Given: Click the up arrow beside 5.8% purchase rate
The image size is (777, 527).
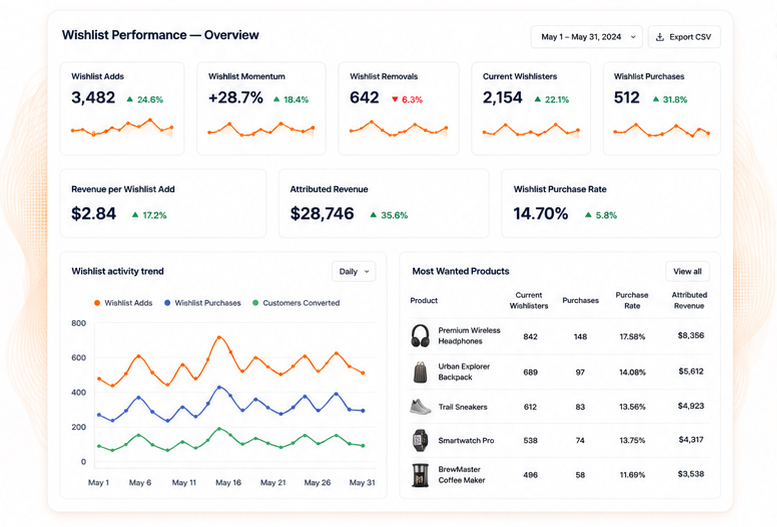Looking at the screenshot, I should point(588,215).
